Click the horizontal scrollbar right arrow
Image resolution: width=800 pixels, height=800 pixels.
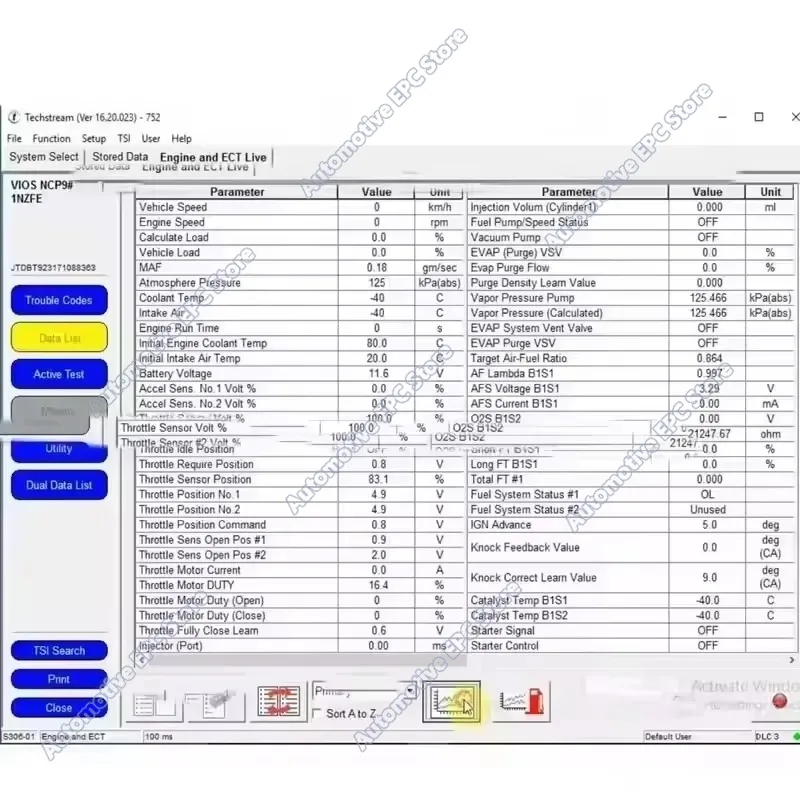pos(791,660)
